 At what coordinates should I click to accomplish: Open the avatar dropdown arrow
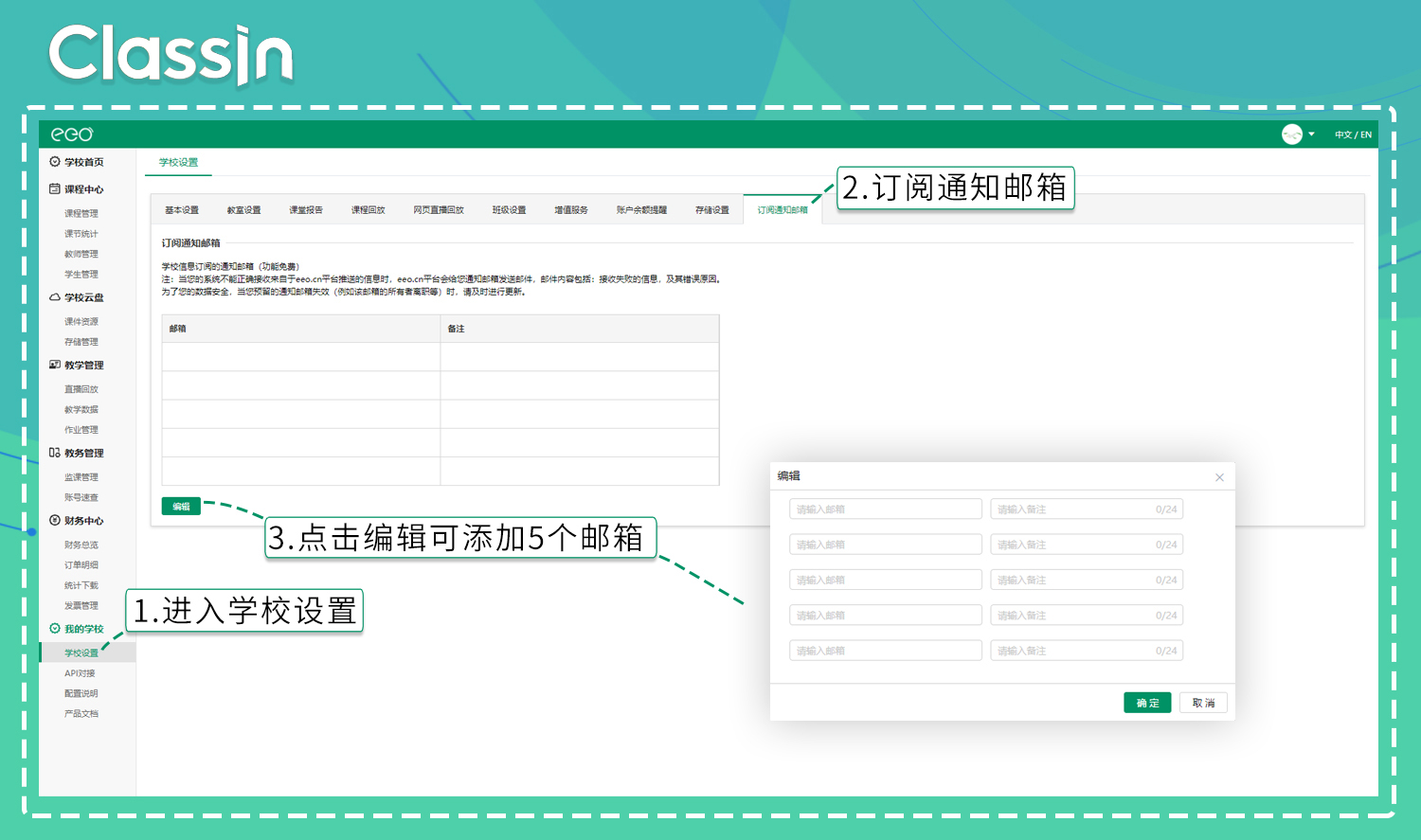(x=1311, y=134)
